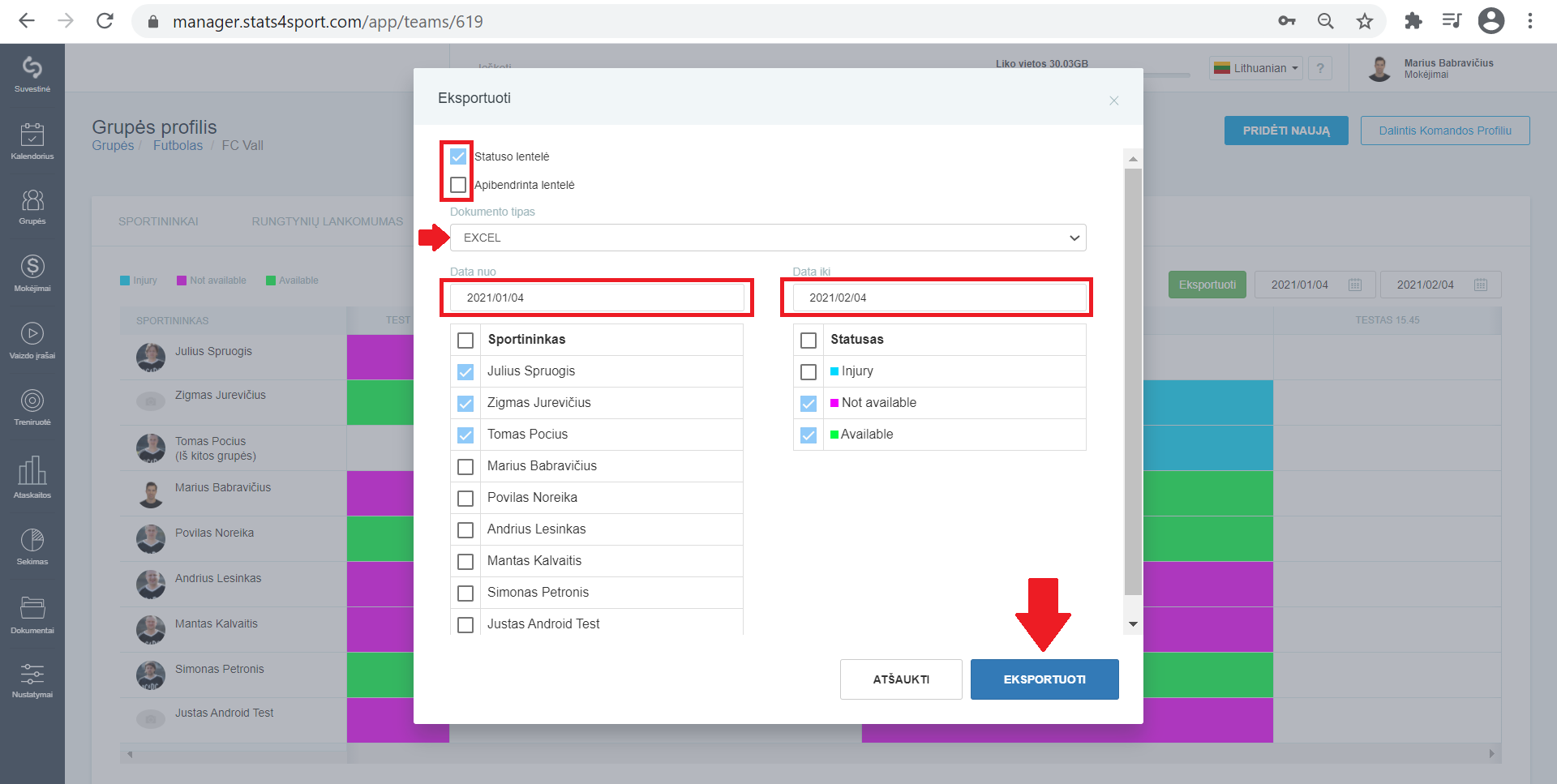Viewport: 1557px width, 784px height.
Task: Open the Chrome profile avatar
Action: point(1491,21)
